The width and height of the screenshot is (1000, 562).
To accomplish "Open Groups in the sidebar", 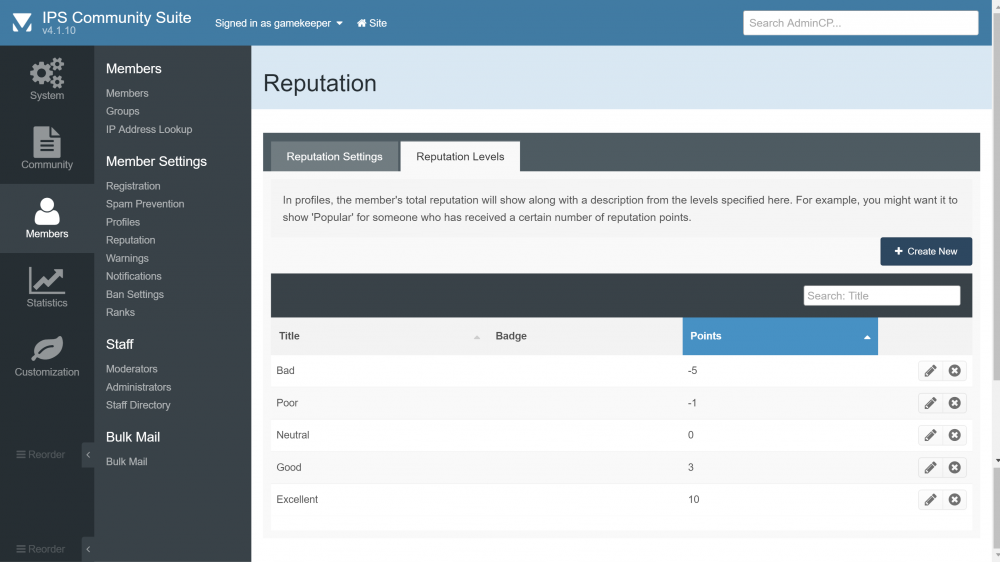I will tap(122, 111).
